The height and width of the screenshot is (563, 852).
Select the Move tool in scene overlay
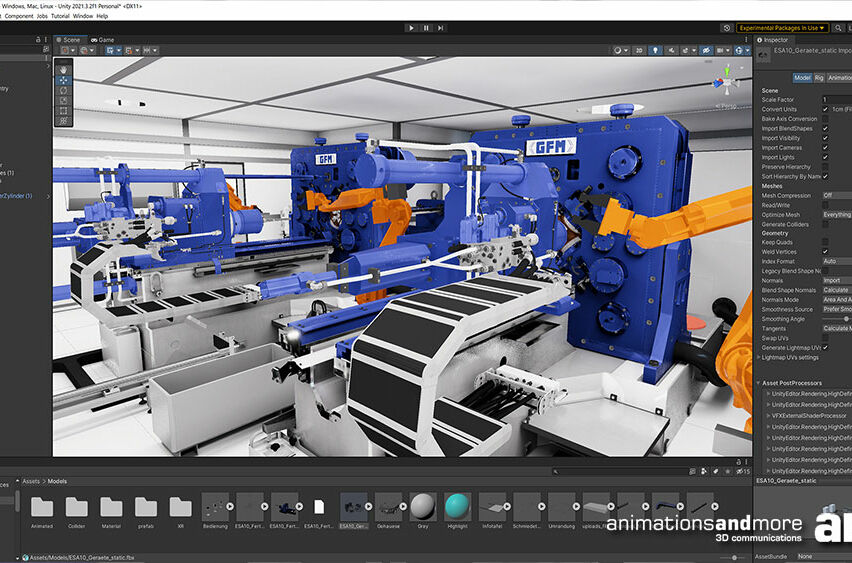[64, 80]
